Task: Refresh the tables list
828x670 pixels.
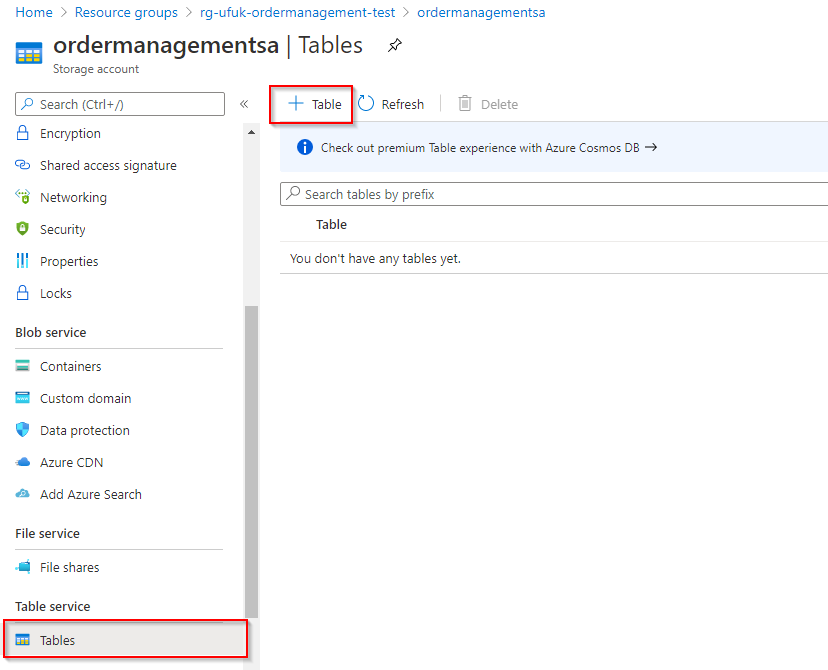Action: click(391, 104)
